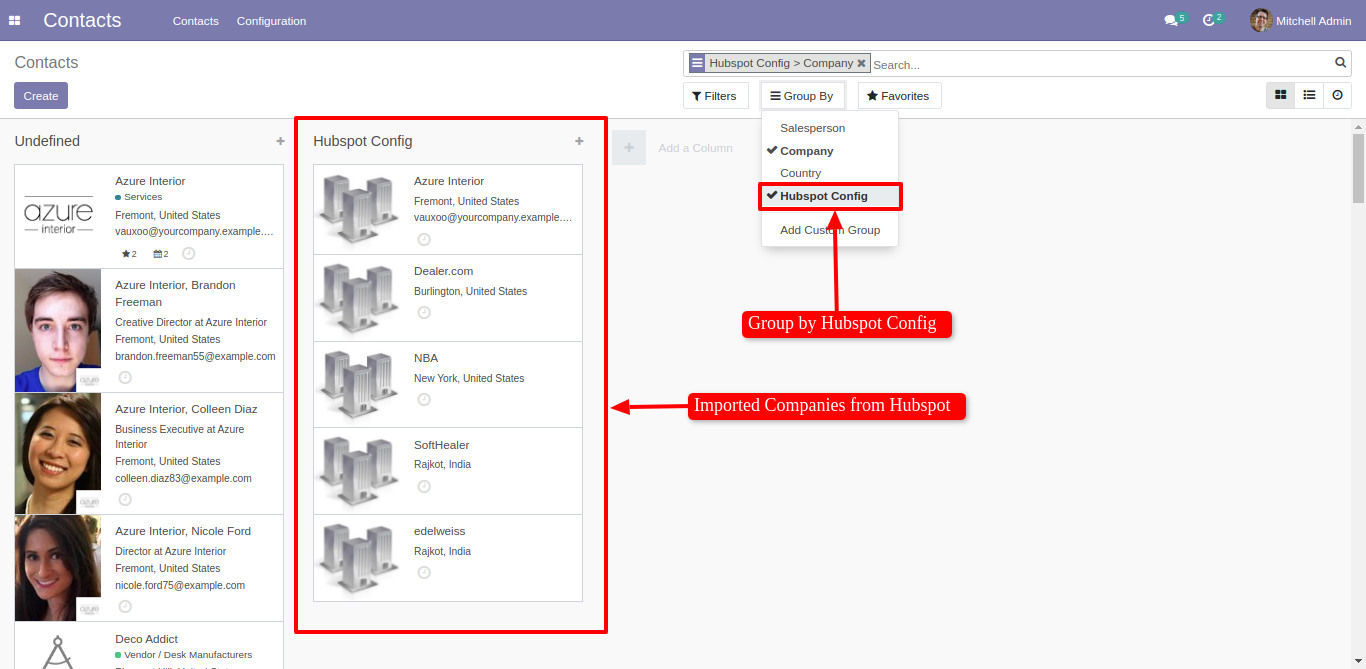
Task: Switch to list view
Action: point(1309,95)
